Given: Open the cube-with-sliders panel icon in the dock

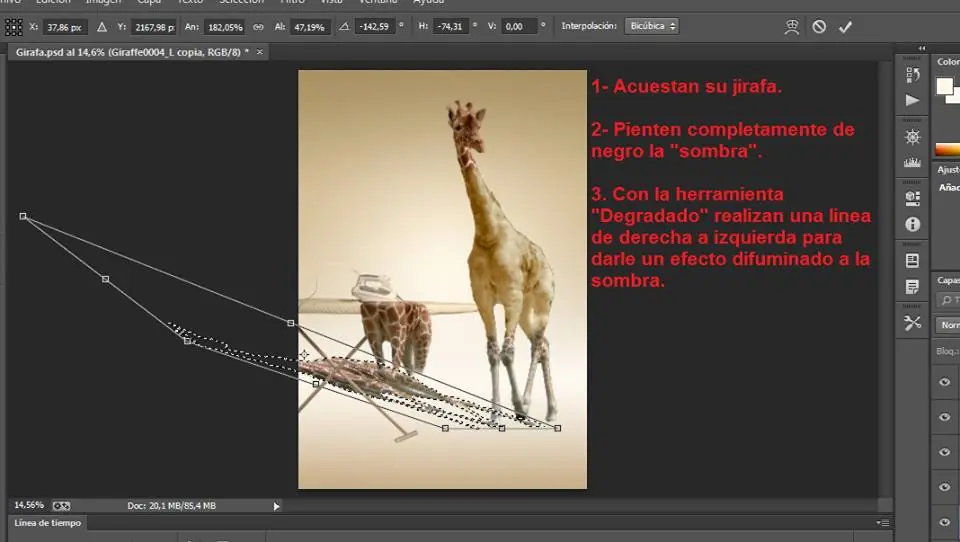Looking at the screenshot, I should (912, 198).
